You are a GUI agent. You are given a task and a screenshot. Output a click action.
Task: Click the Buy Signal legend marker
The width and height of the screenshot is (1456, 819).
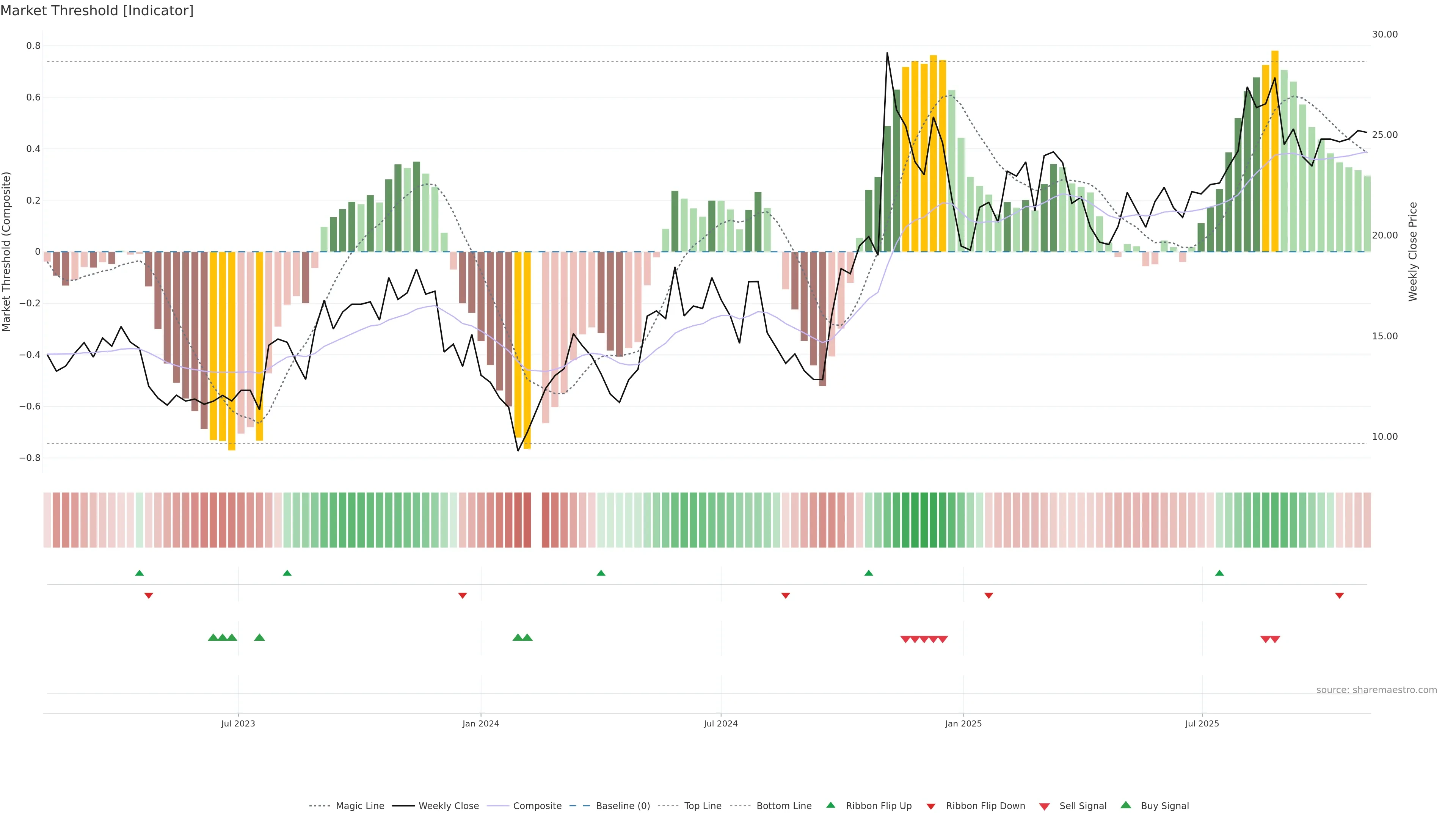[x=1126, y=805]
